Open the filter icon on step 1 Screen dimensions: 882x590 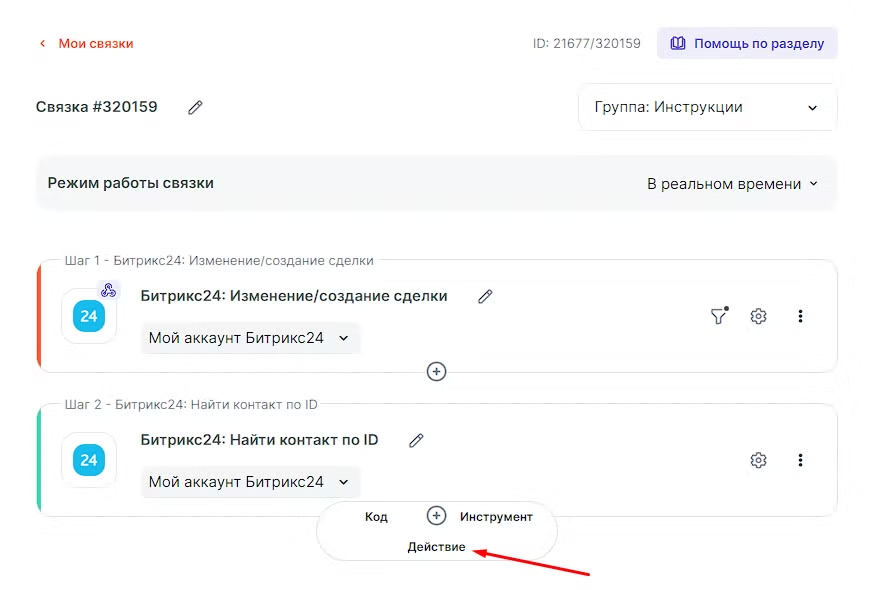point(718,316)
